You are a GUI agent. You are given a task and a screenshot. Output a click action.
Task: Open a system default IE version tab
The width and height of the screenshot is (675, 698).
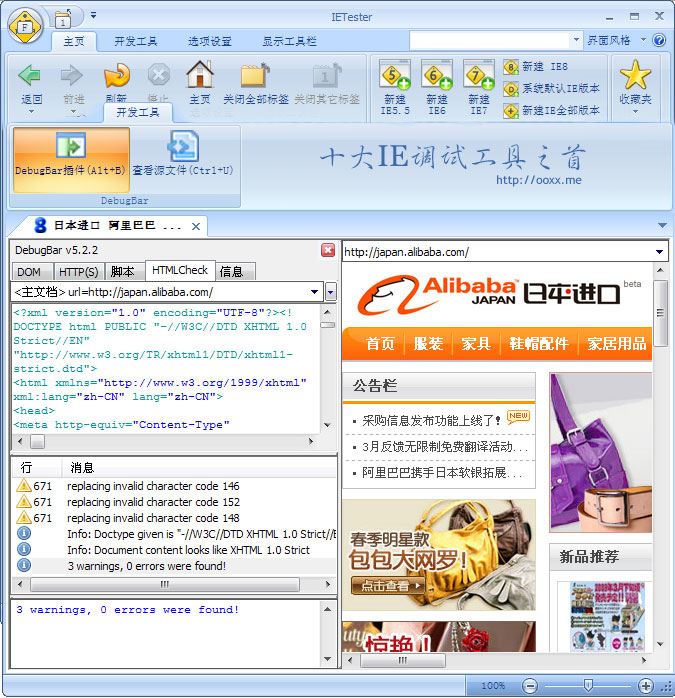click(552, 89)
